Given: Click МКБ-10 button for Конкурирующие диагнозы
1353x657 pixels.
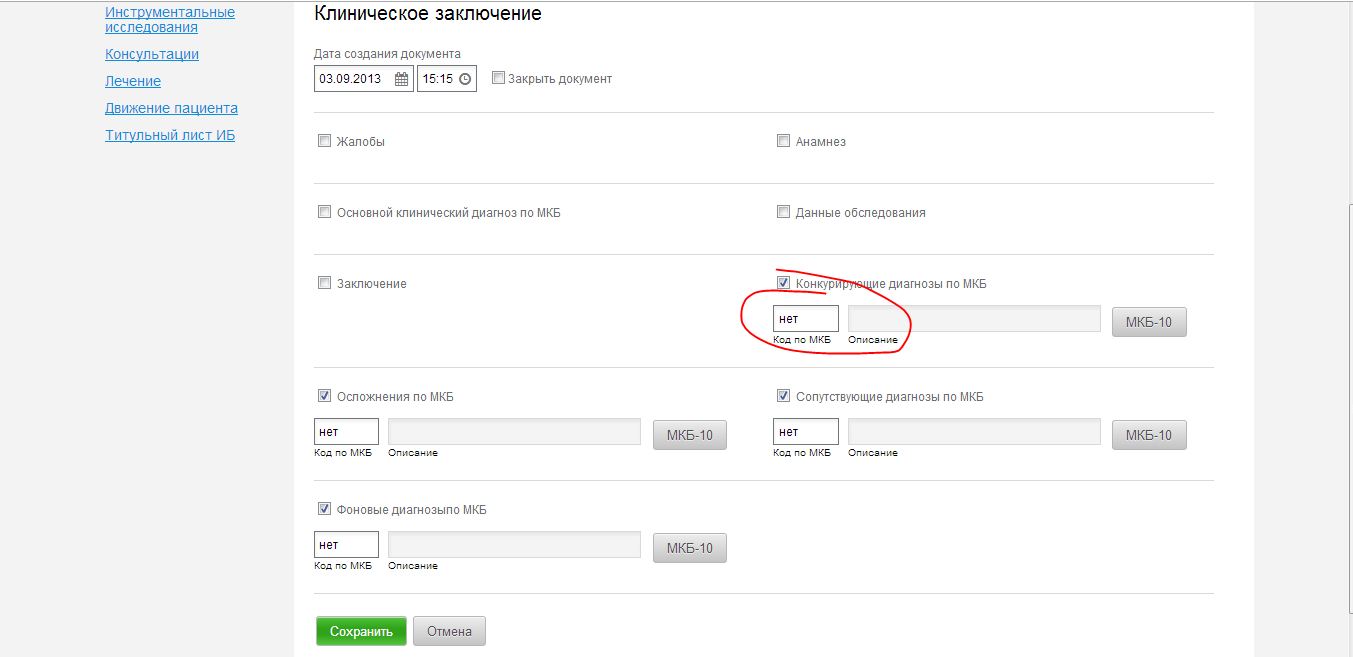Looking at the screenshot, I should point(1149,322).
